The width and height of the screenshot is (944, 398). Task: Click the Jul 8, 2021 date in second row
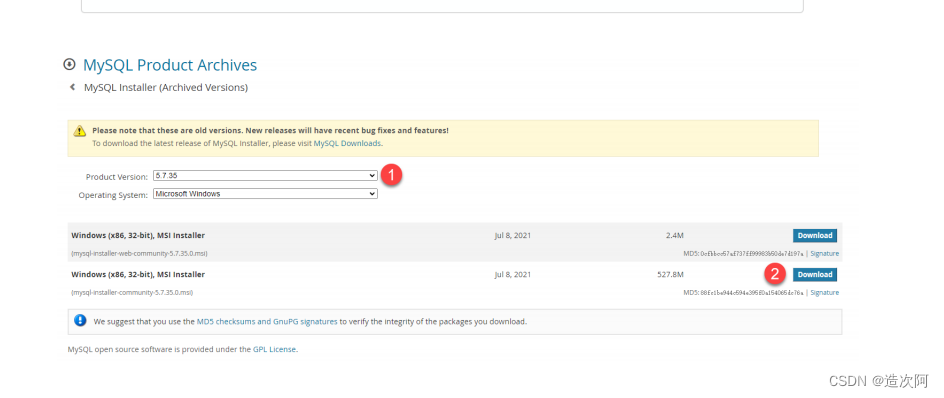(x=512, y=275)
